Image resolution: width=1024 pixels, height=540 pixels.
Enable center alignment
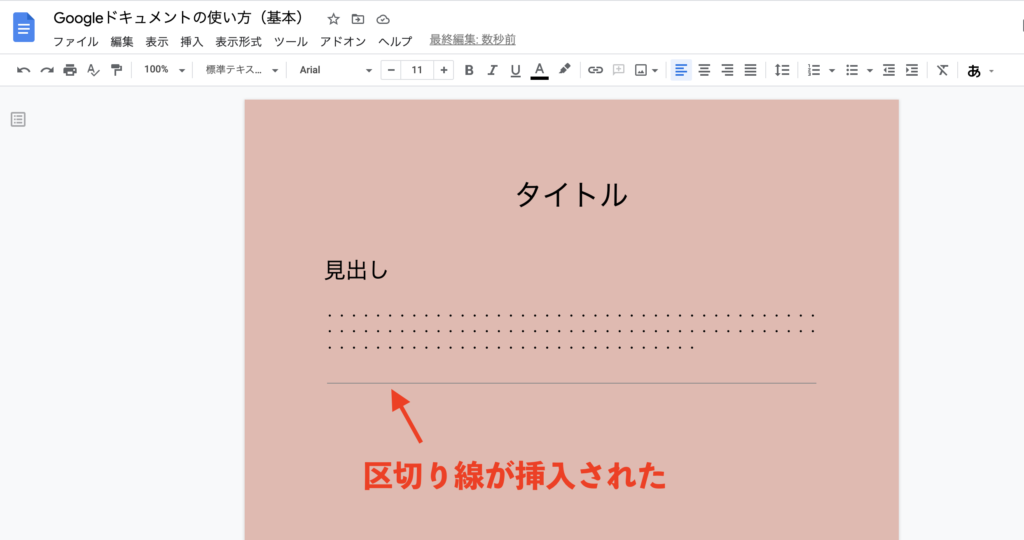click(704, 70)
